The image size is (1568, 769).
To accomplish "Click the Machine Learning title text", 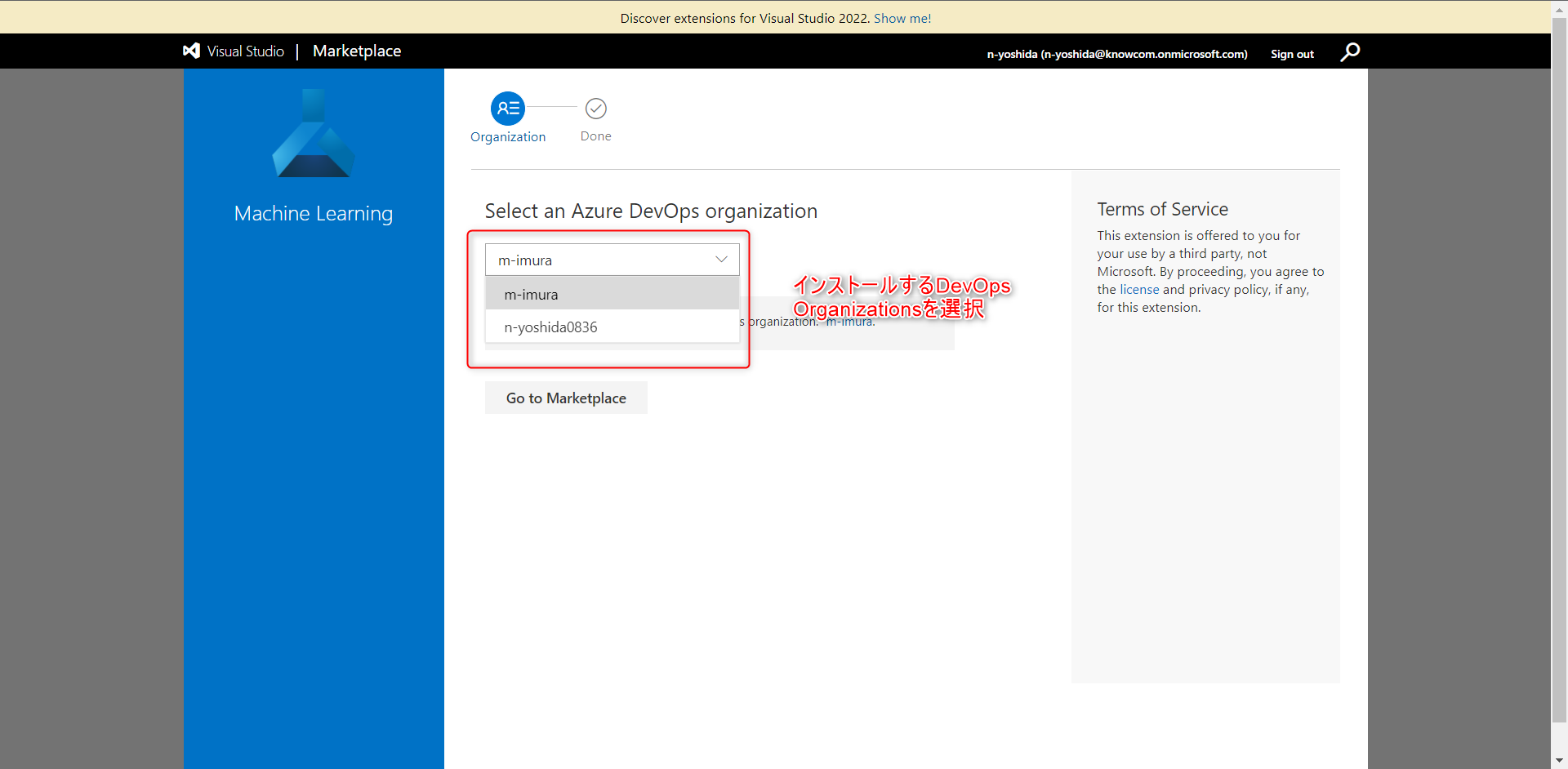I will click(x=314, y=213).
